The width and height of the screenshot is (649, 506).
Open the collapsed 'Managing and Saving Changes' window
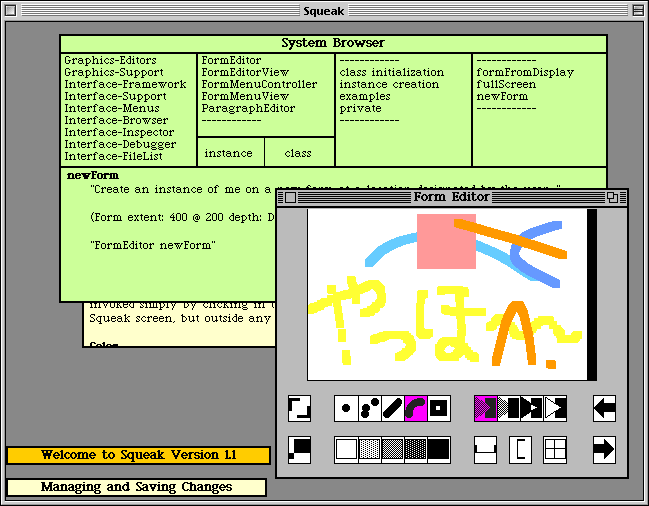coord(136,487)
